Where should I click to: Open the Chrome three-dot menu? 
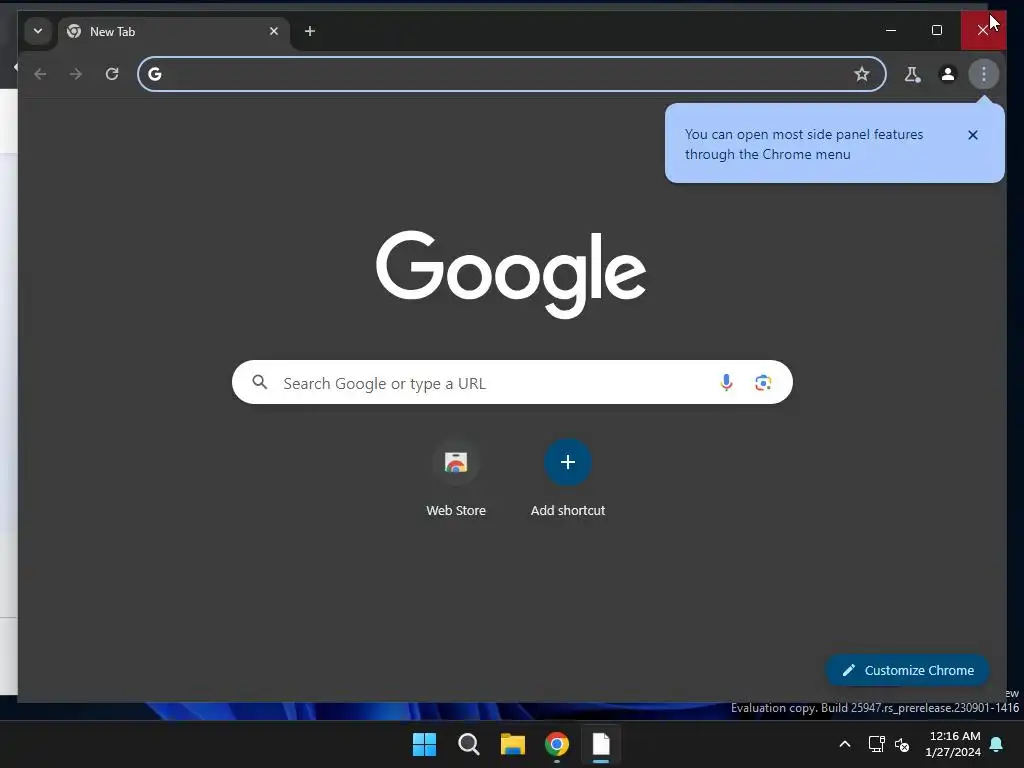pos(984,74)
